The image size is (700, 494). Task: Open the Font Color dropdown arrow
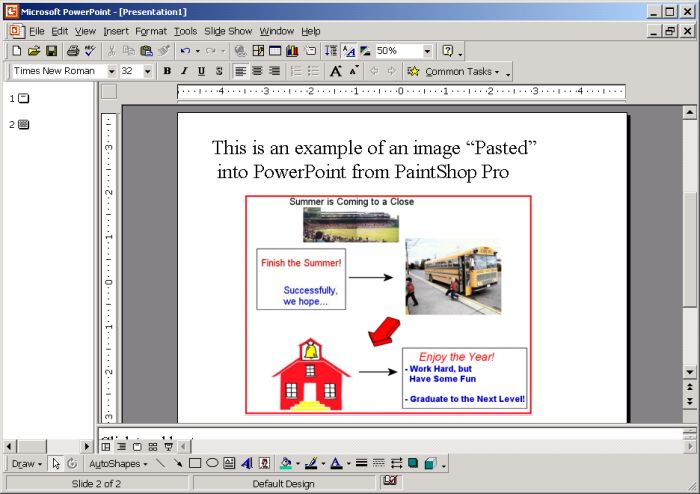348,464
